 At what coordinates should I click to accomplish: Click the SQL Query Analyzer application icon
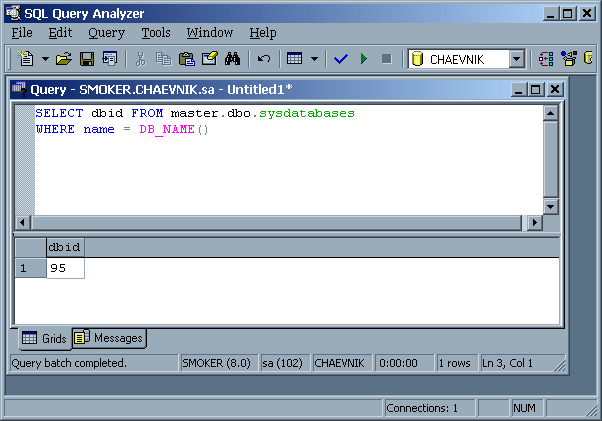pyautogui.click(x=13, y=13)
